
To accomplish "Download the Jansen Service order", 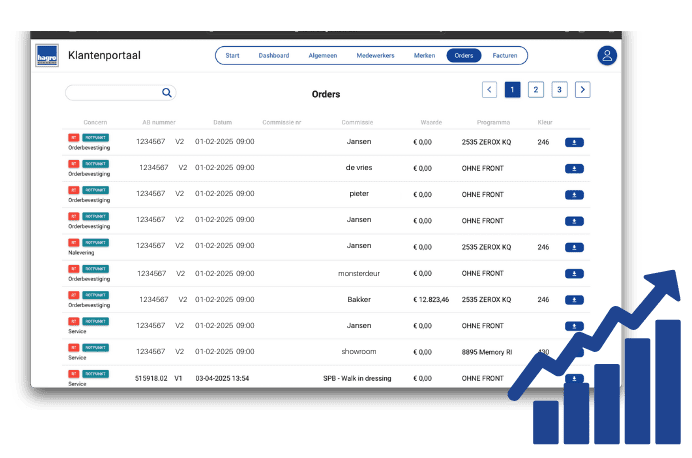I will coord(574,326).
